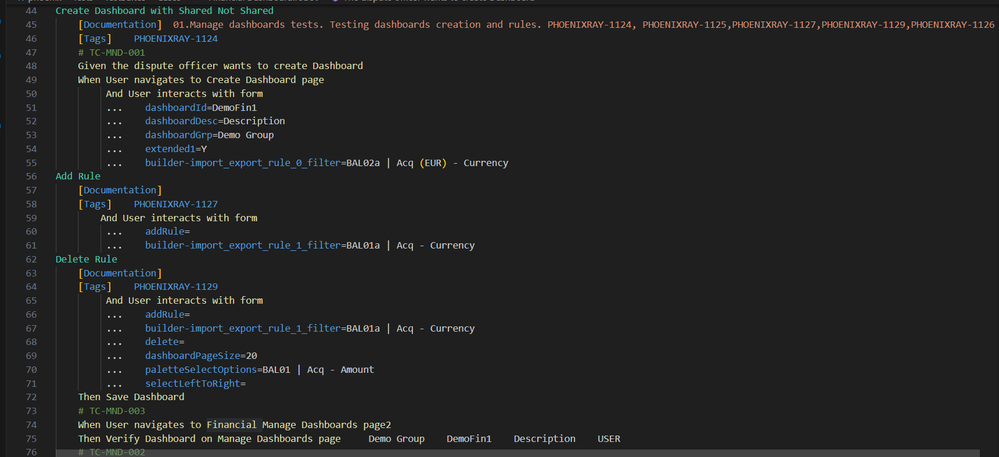The height and width of the screenshot is (457, 999).
Task: Click the "Delete Rule" test case name
Action: coord(86,259)
